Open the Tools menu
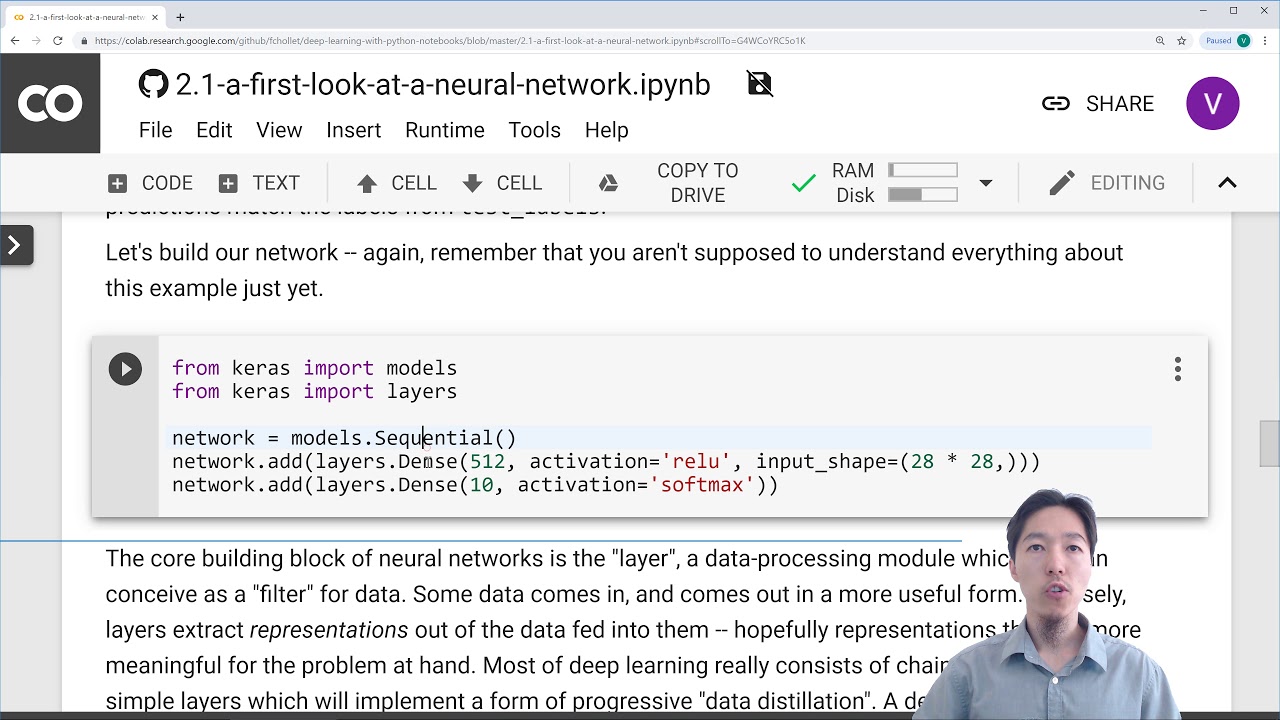1280x720 pixels. pos(534,130)
